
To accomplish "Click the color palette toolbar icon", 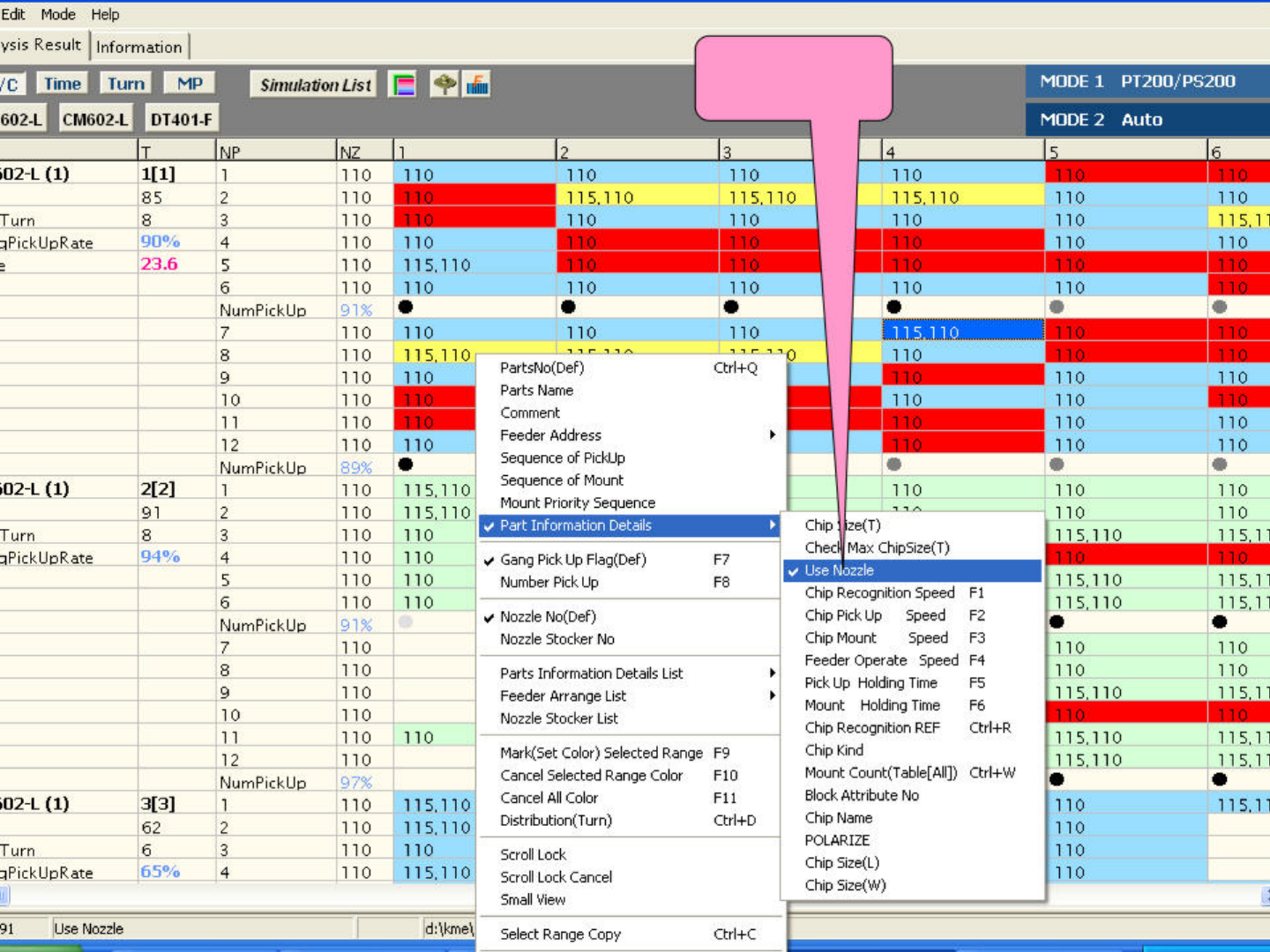I will pyautogui.click(x=403, y=85).
